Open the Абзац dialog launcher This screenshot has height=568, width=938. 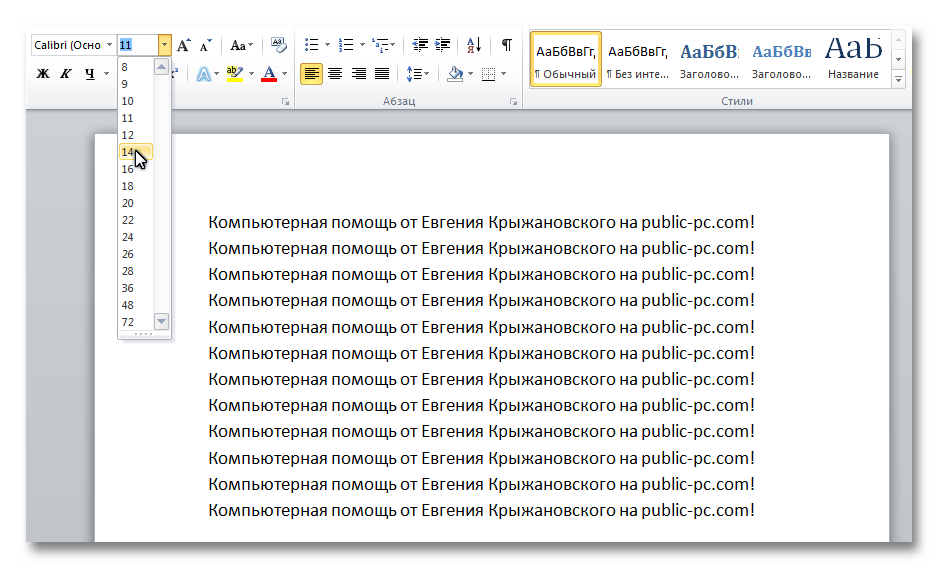click(x=513, y=102)
